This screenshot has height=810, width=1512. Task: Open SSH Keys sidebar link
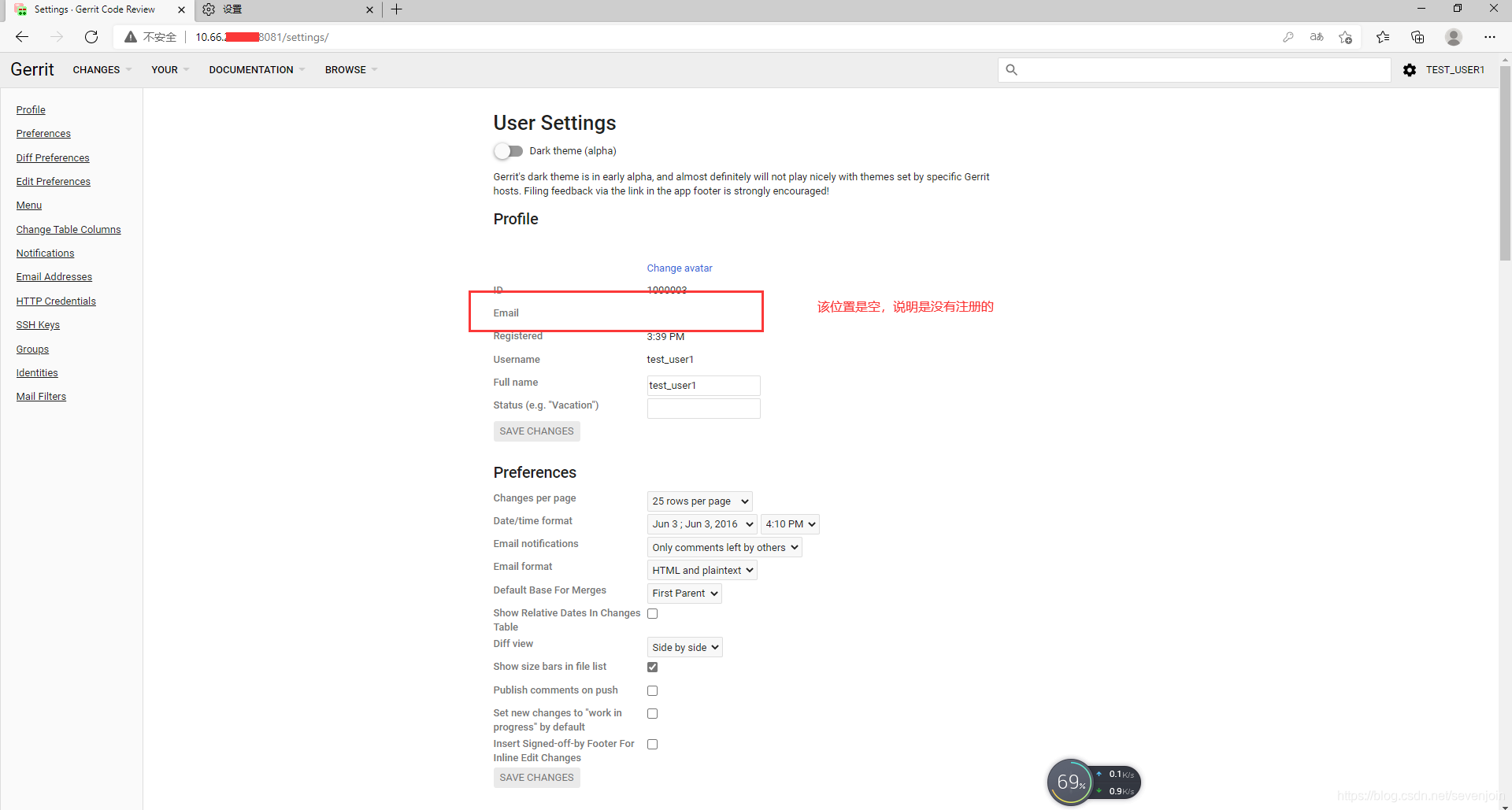tap(38, 325)
